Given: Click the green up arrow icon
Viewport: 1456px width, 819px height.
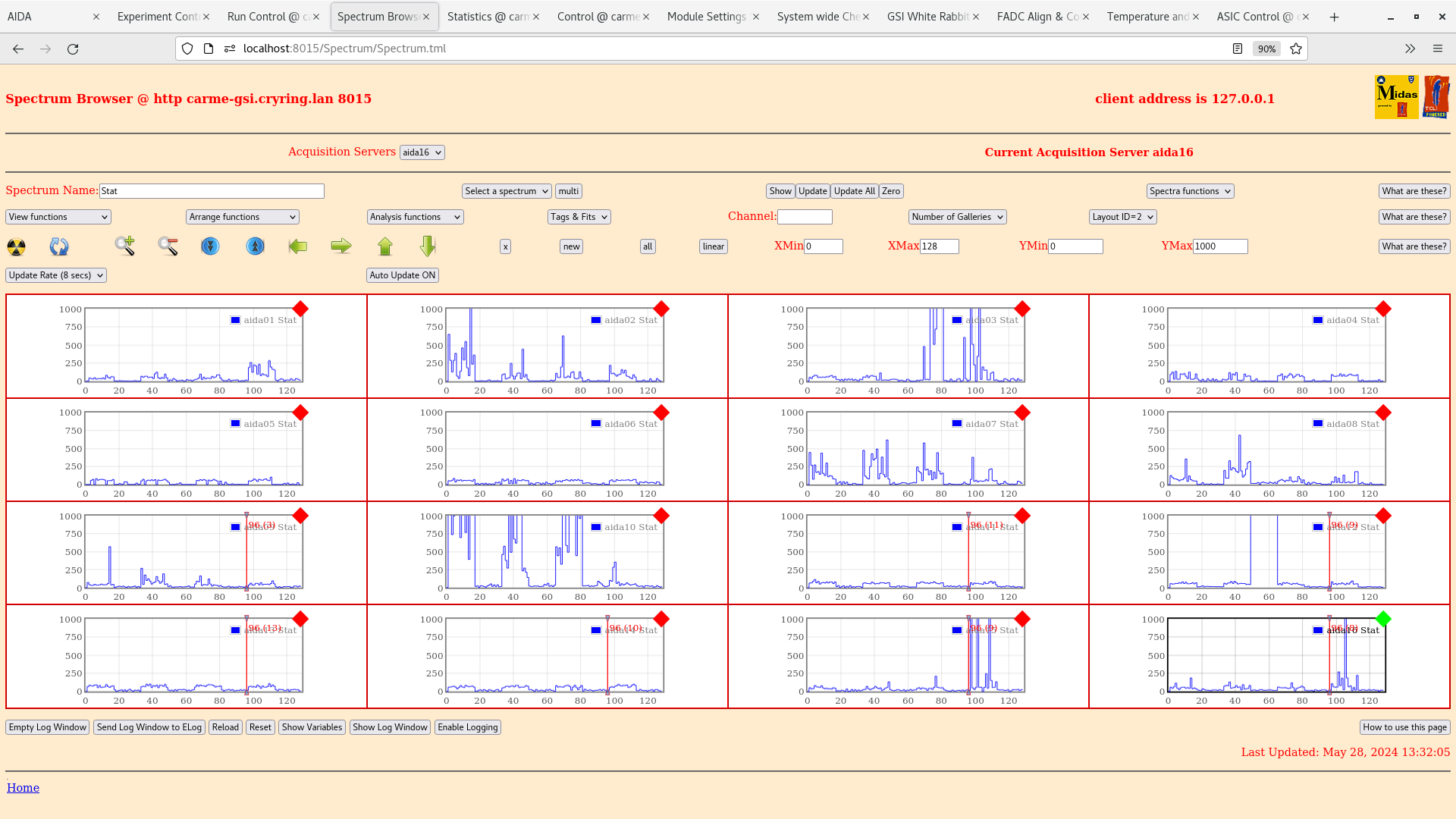Looking at the screenshot, I should 385,246.
